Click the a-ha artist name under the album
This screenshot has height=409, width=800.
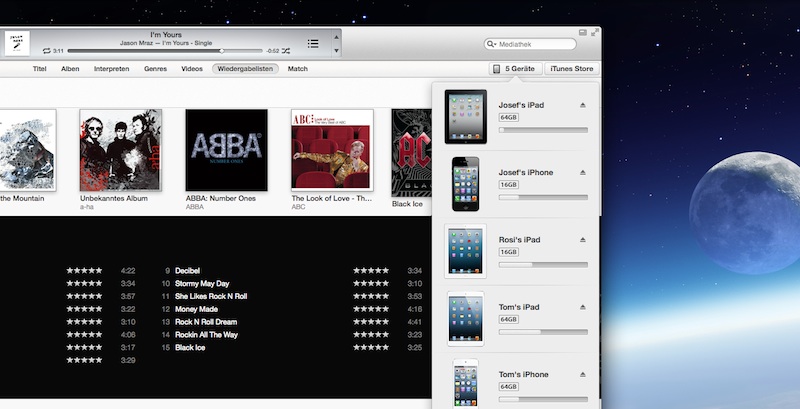[x=87, y=207]
